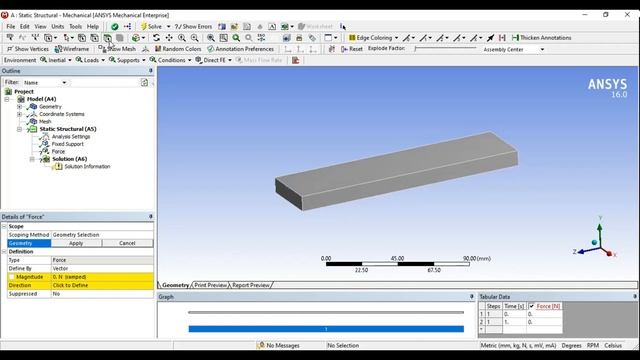
Task: Open the Units menu
Action: click(x=58, y=27)
